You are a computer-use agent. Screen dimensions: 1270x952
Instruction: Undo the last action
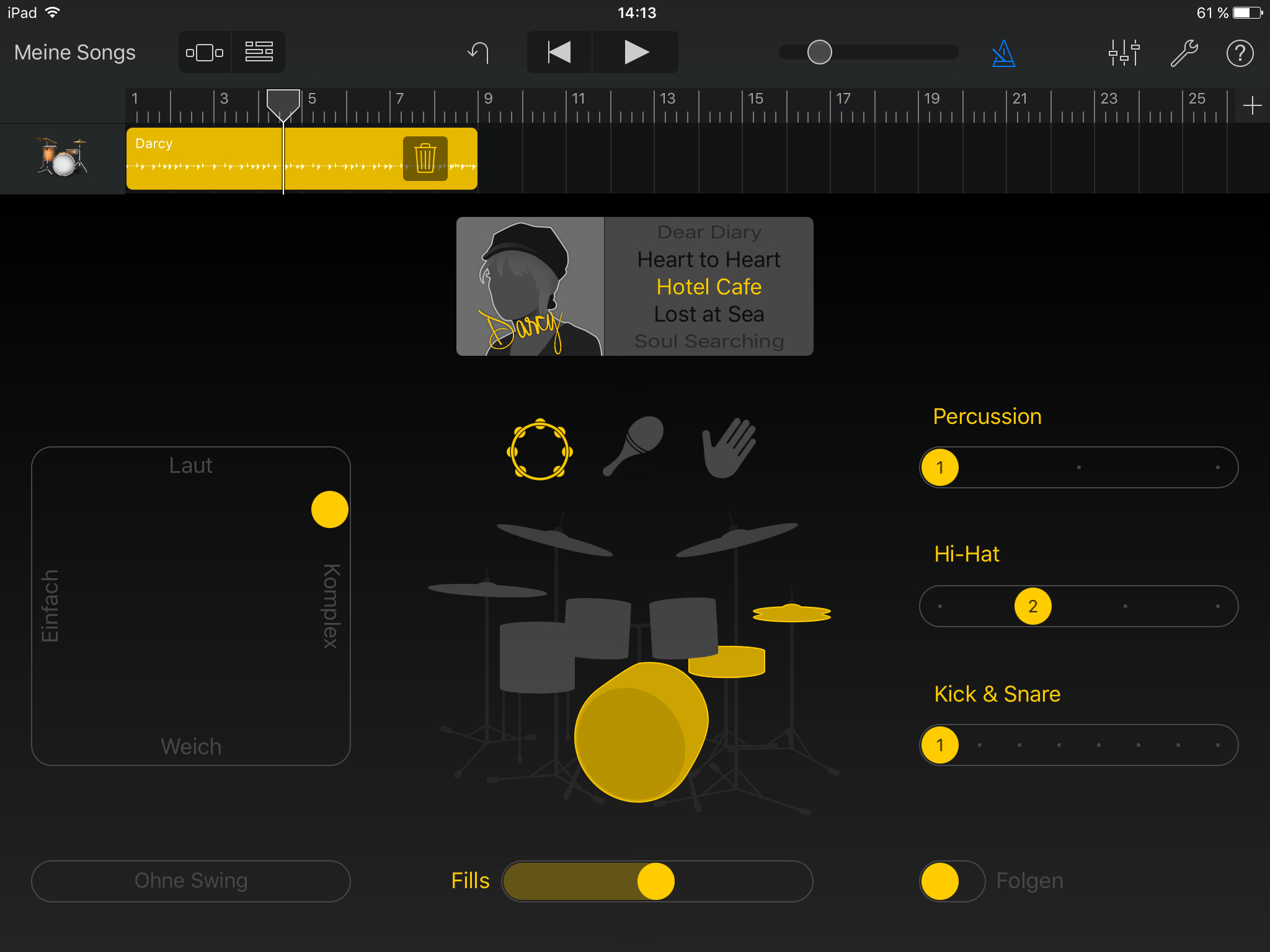pyautogui.click(x=479, y=53)
